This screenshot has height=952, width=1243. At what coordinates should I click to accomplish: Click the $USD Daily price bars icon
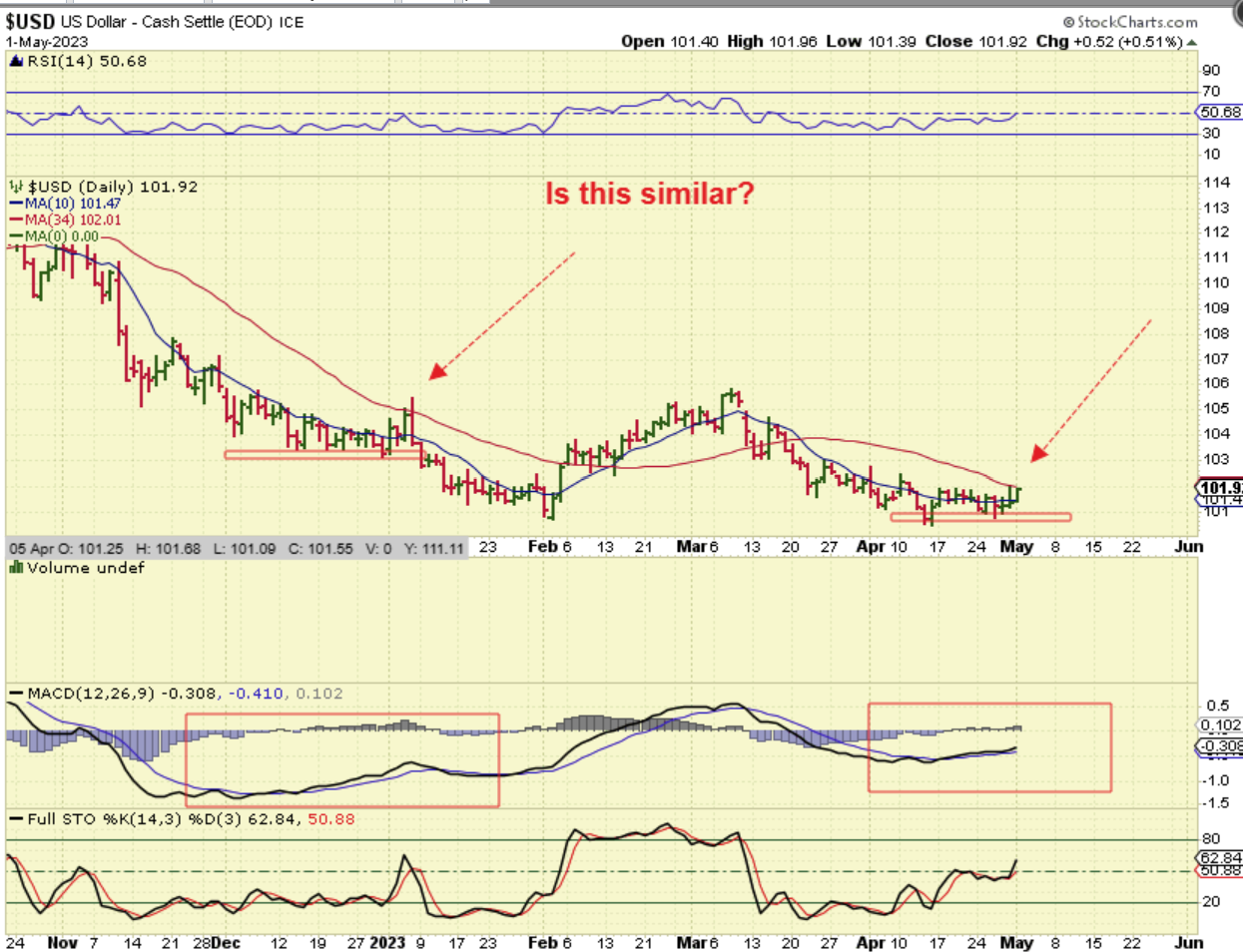coord(16,187)
